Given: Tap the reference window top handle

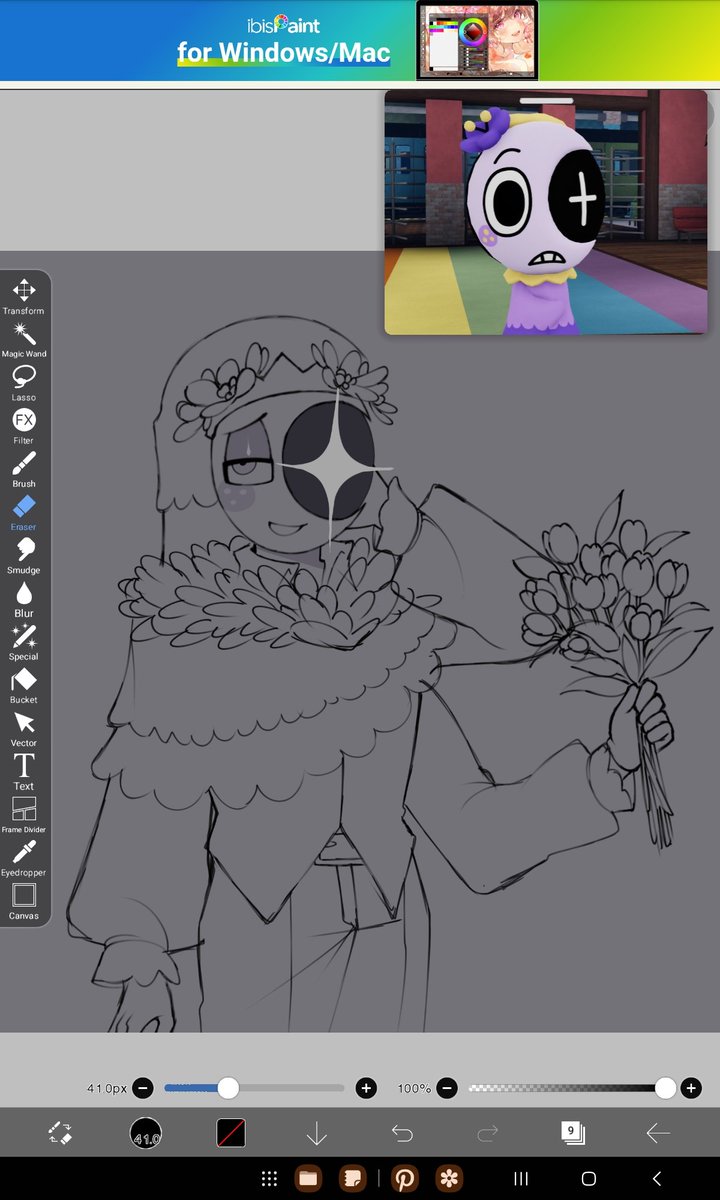Looking at the screenshot, I should pos(547,100).
